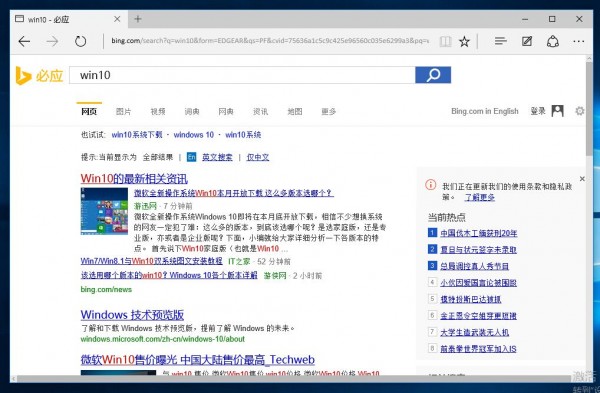The image size is (600, 393).
Task: Switch to the 词典 tab
Action: click(192, 111)
